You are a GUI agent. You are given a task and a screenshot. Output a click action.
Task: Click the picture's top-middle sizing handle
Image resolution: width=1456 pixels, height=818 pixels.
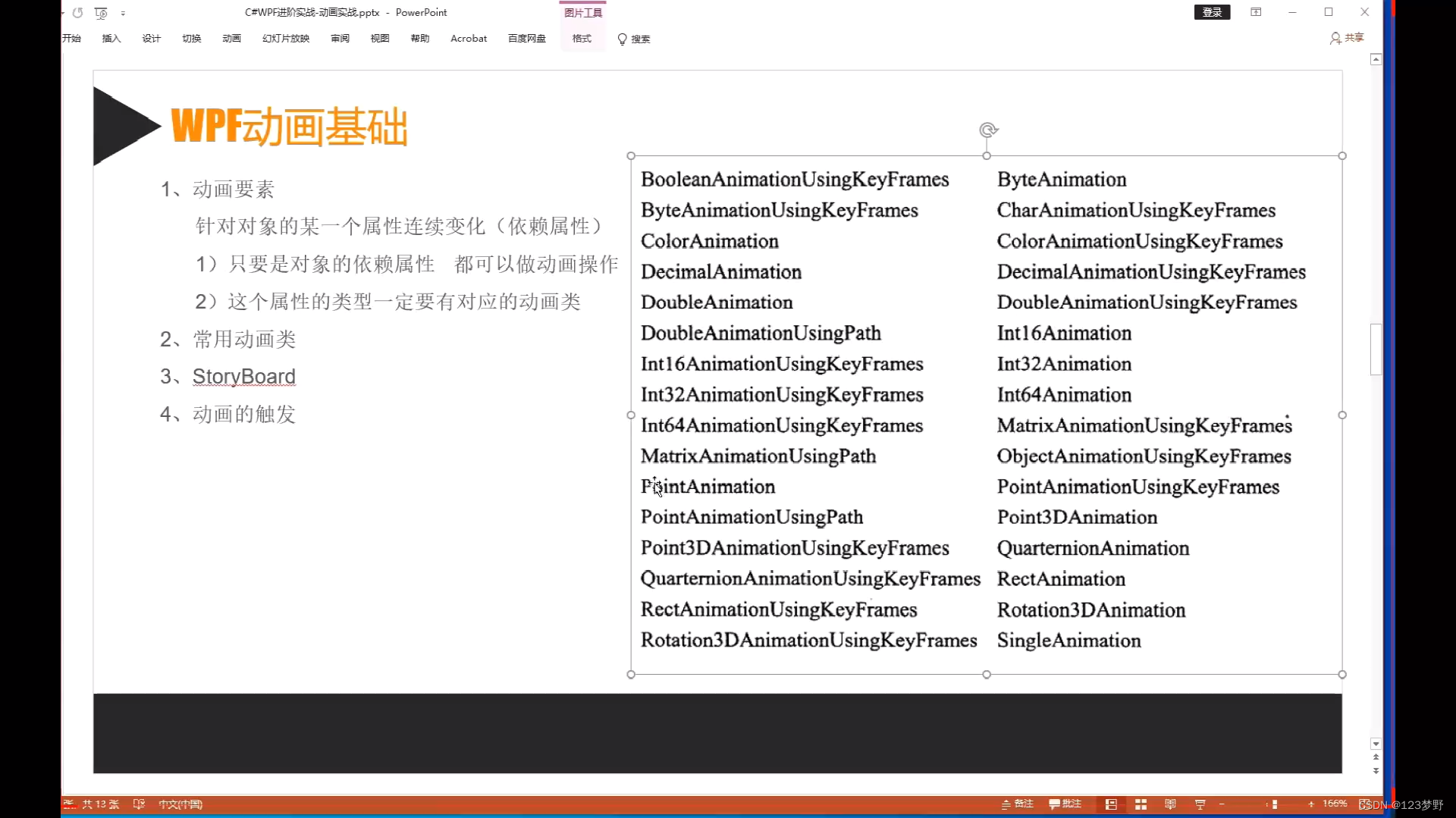987,156
